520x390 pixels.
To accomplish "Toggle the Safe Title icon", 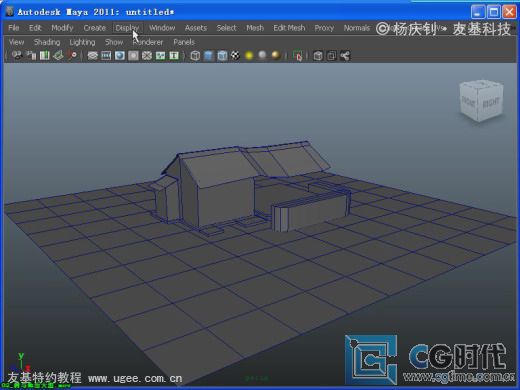I will coord(174,55).
